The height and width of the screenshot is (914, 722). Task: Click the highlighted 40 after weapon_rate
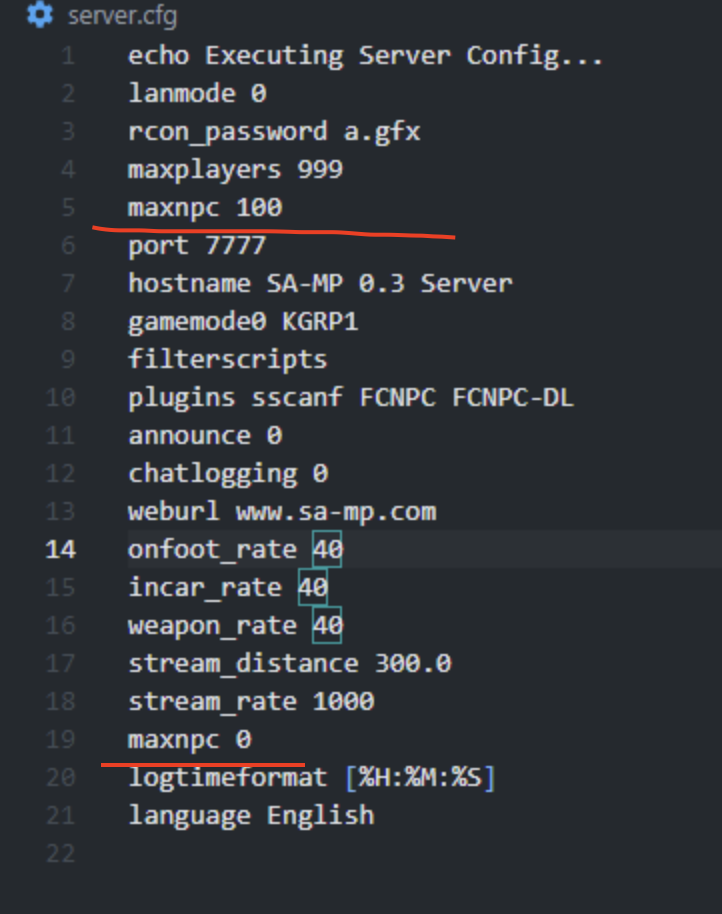(325, 625)
